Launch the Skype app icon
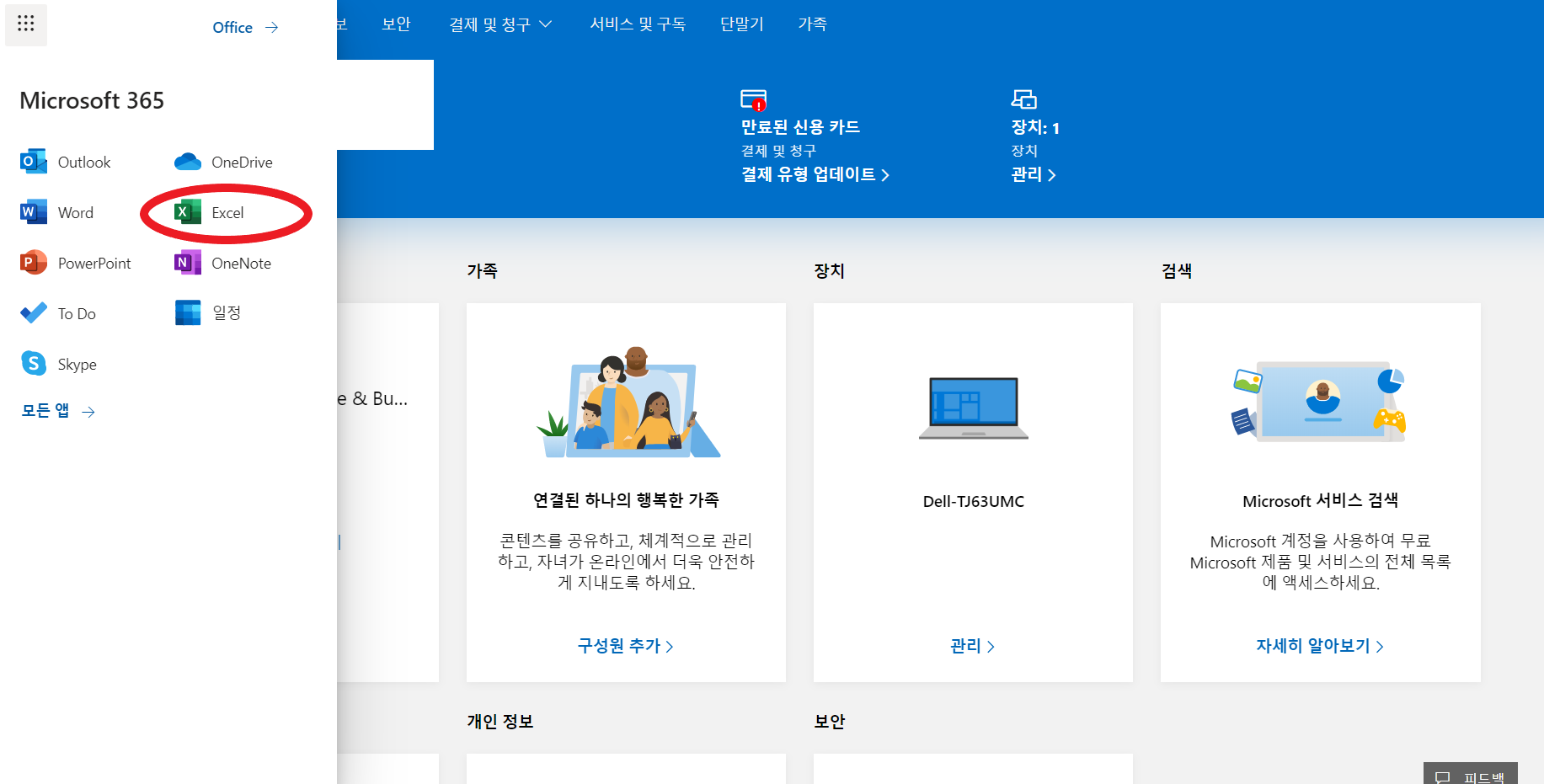1544x784 pixels. [33, 364]
